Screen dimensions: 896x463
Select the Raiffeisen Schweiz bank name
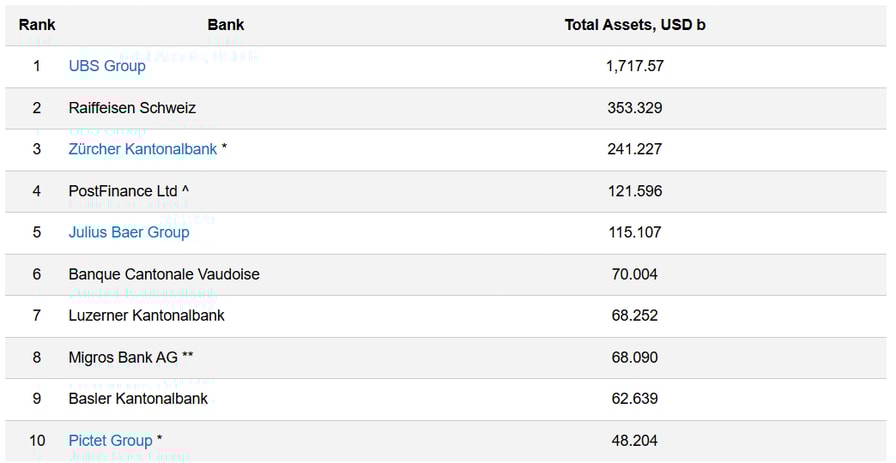pyautogui.click(x=132, y=108)
